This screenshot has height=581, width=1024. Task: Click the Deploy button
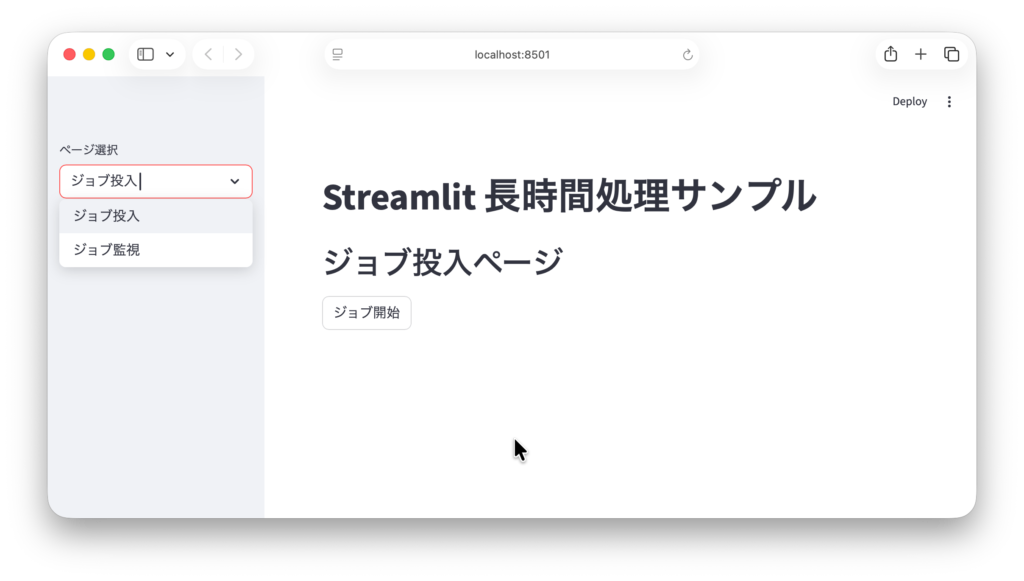(x=909, y=101)
